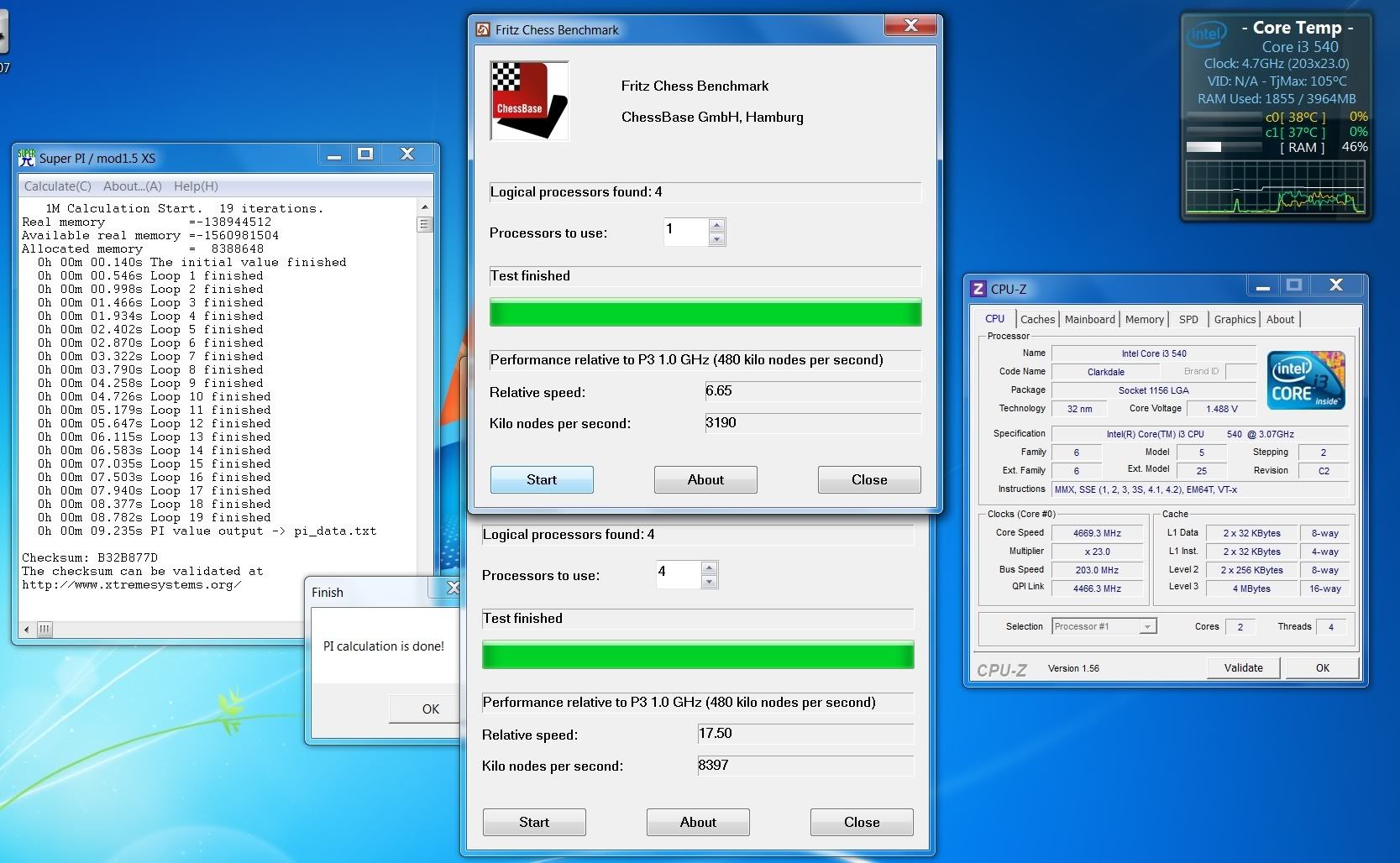Click Close in the front Fritz Chess Benchmark window

[869, 479]
